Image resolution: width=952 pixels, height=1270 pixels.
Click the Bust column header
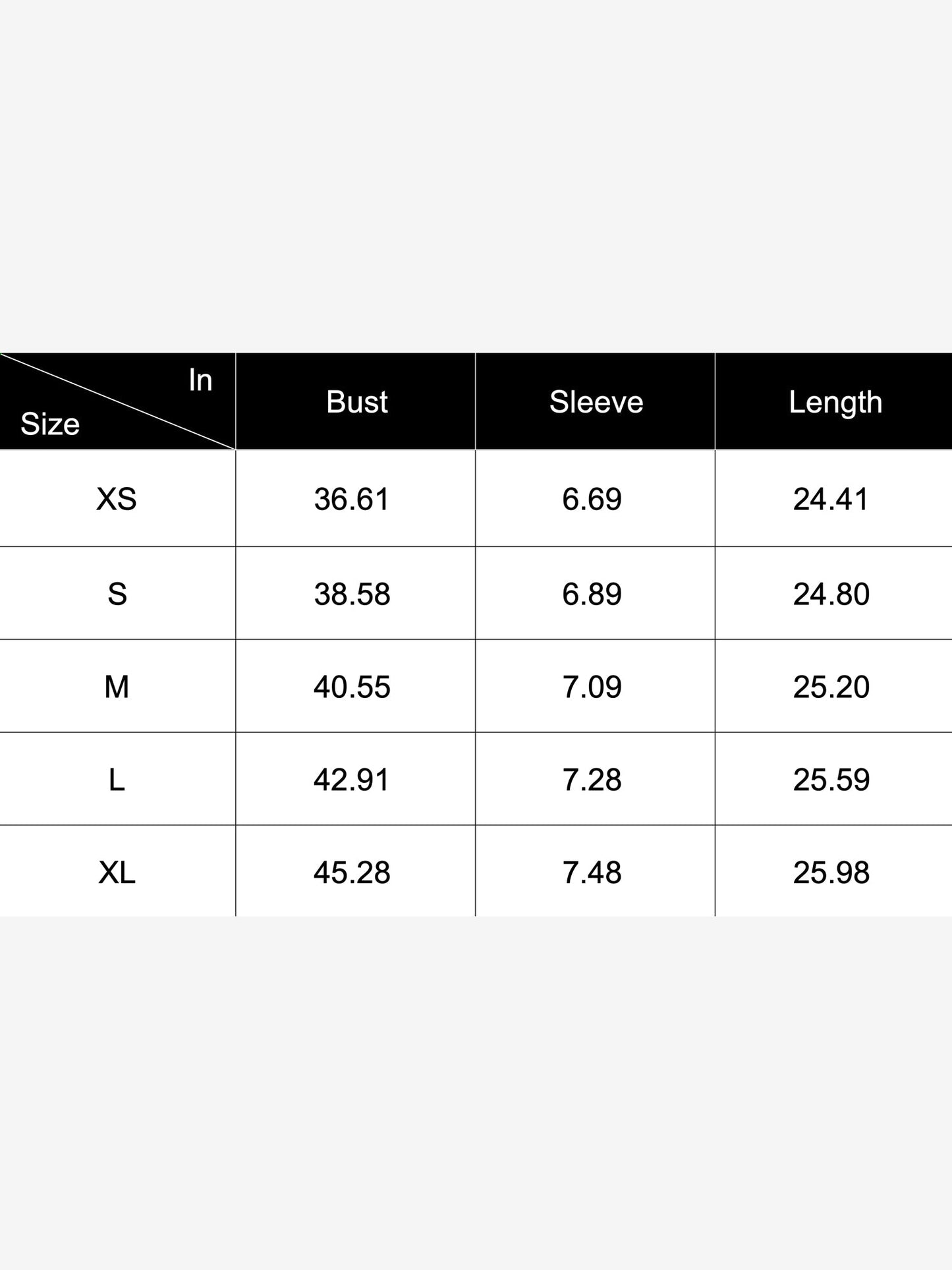pos(356,401)
